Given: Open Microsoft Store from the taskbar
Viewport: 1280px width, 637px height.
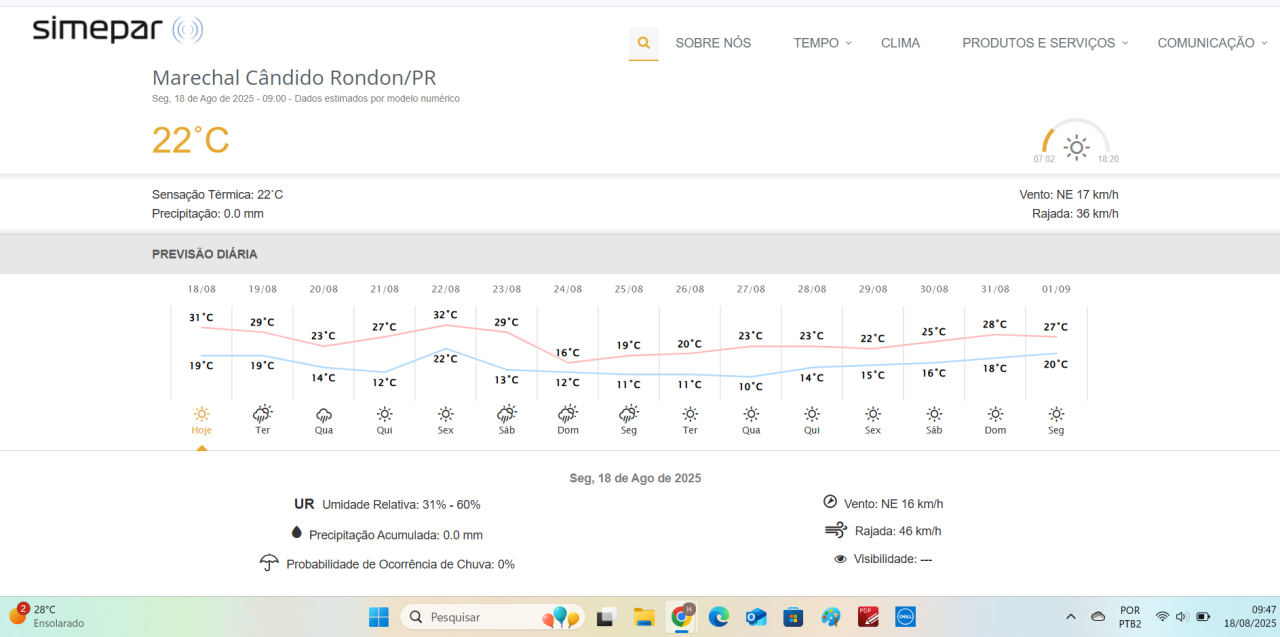Looking at the screenshot, I should click(794, 617).
